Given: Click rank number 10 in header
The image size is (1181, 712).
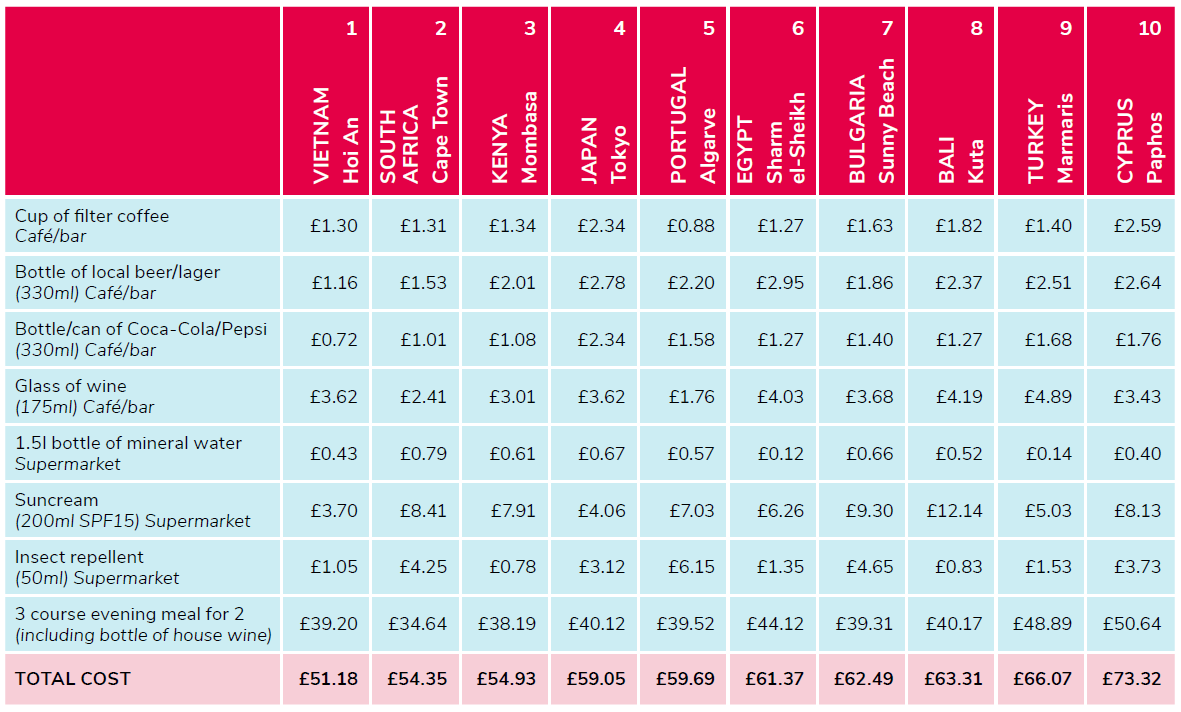Looking at the screenshot, I should click(x=1150, y=28).
